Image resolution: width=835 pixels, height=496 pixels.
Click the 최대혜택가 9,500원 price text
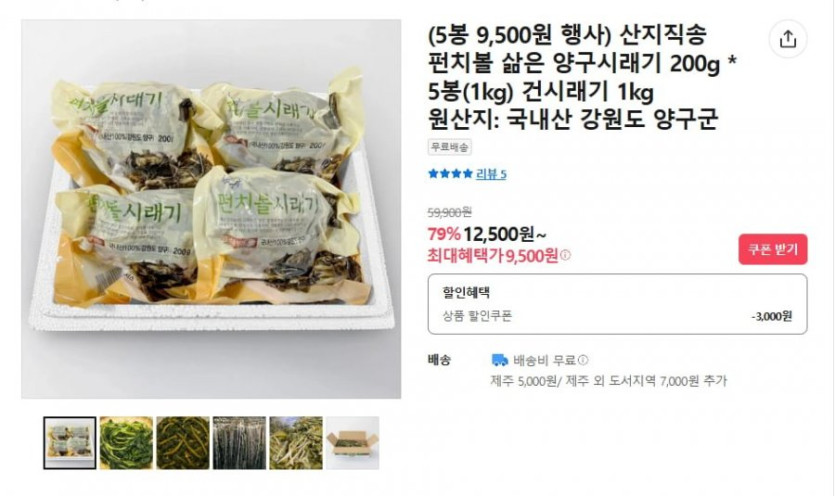tap(493, 256)
